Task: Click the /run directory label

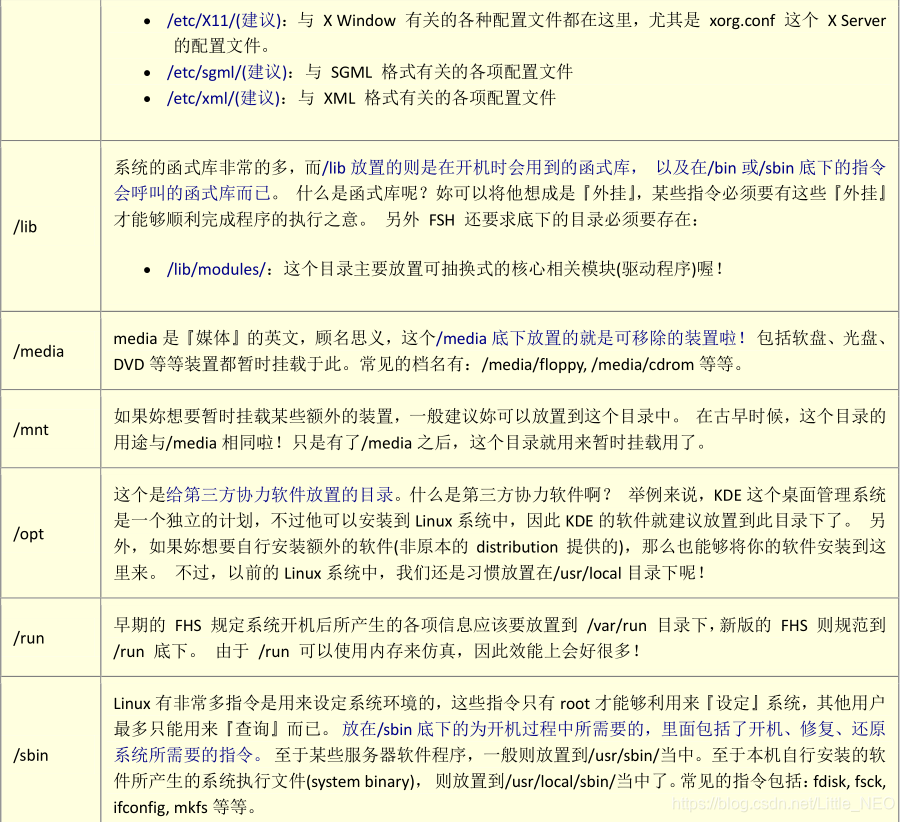Action: pyautogui.click(x=27, y=637)
